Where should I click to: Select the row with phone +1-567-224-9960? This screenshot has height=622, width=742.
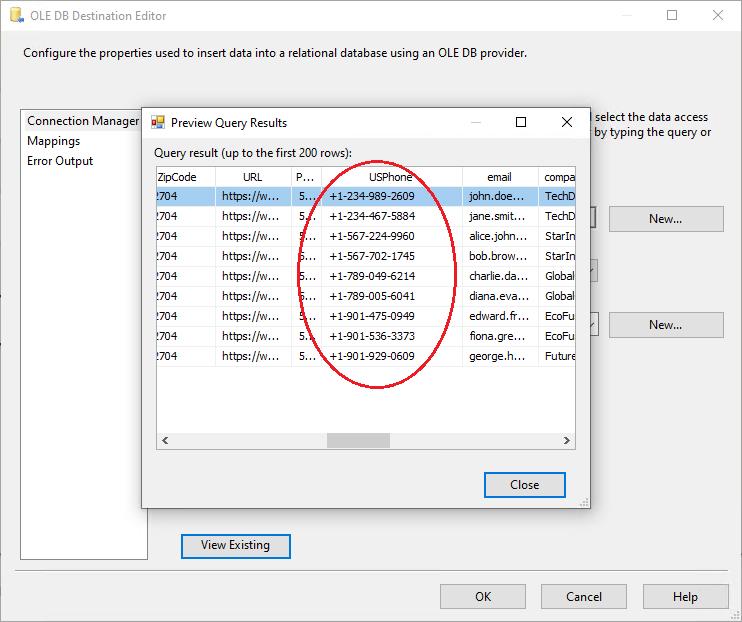(x=372, y=236)
